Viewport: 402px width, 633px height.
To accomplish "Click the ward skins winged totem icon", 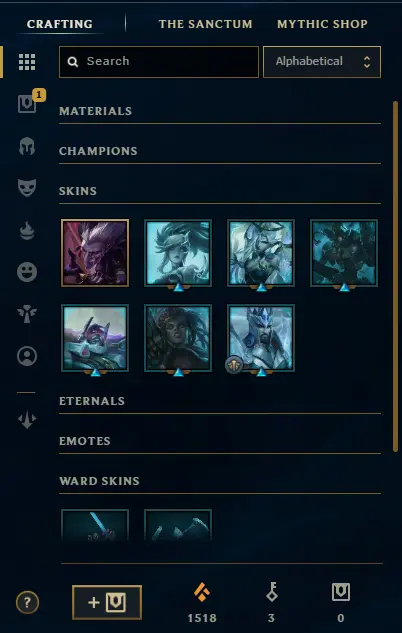I will [x=27, y=314].
